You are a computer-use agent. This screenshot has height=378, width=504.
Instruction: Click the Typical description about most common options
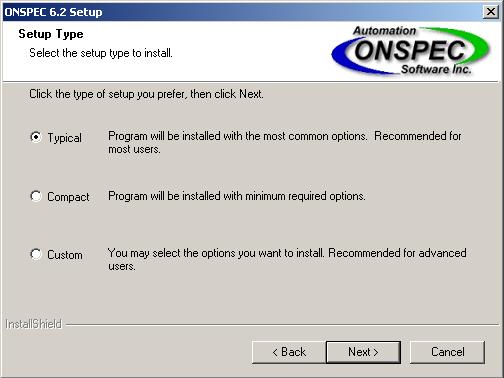click(x=285, y=142)
